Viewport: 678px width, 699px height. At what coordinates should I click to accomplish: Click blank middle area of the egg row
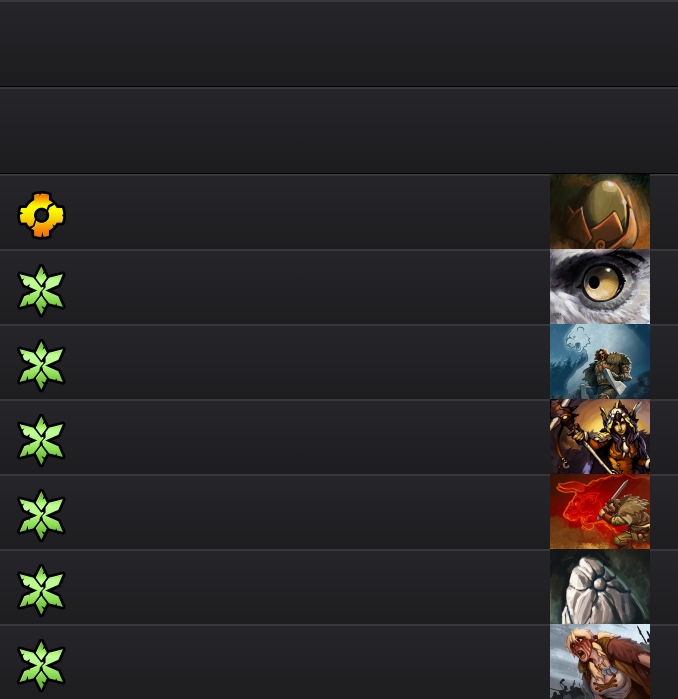tap(308, 212)
